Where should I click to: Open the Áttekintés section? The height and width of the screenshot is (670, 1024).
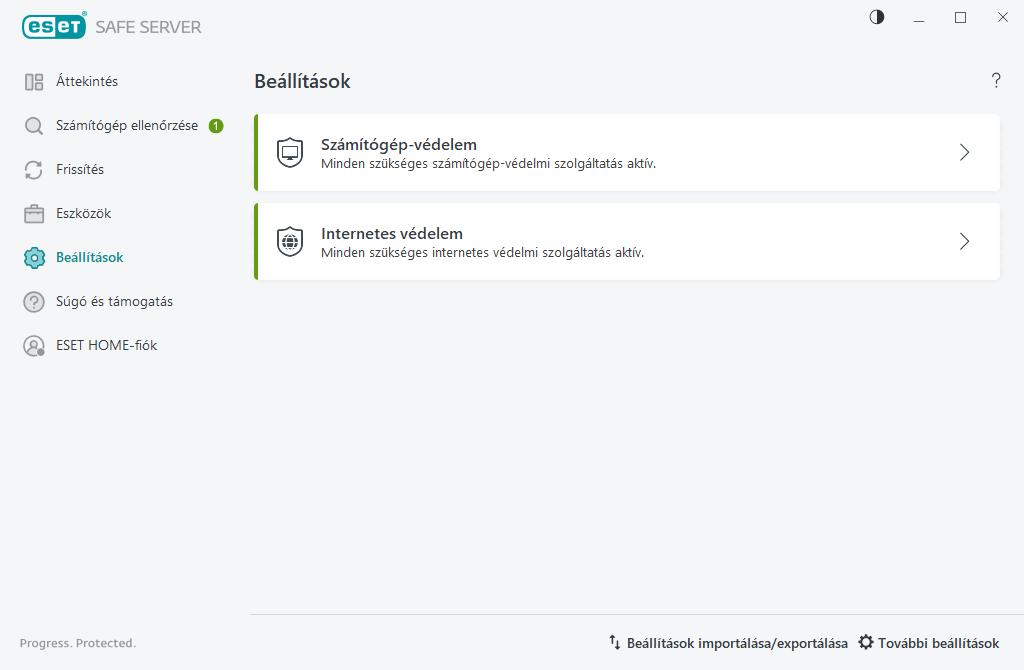click(x=87, y=82)
